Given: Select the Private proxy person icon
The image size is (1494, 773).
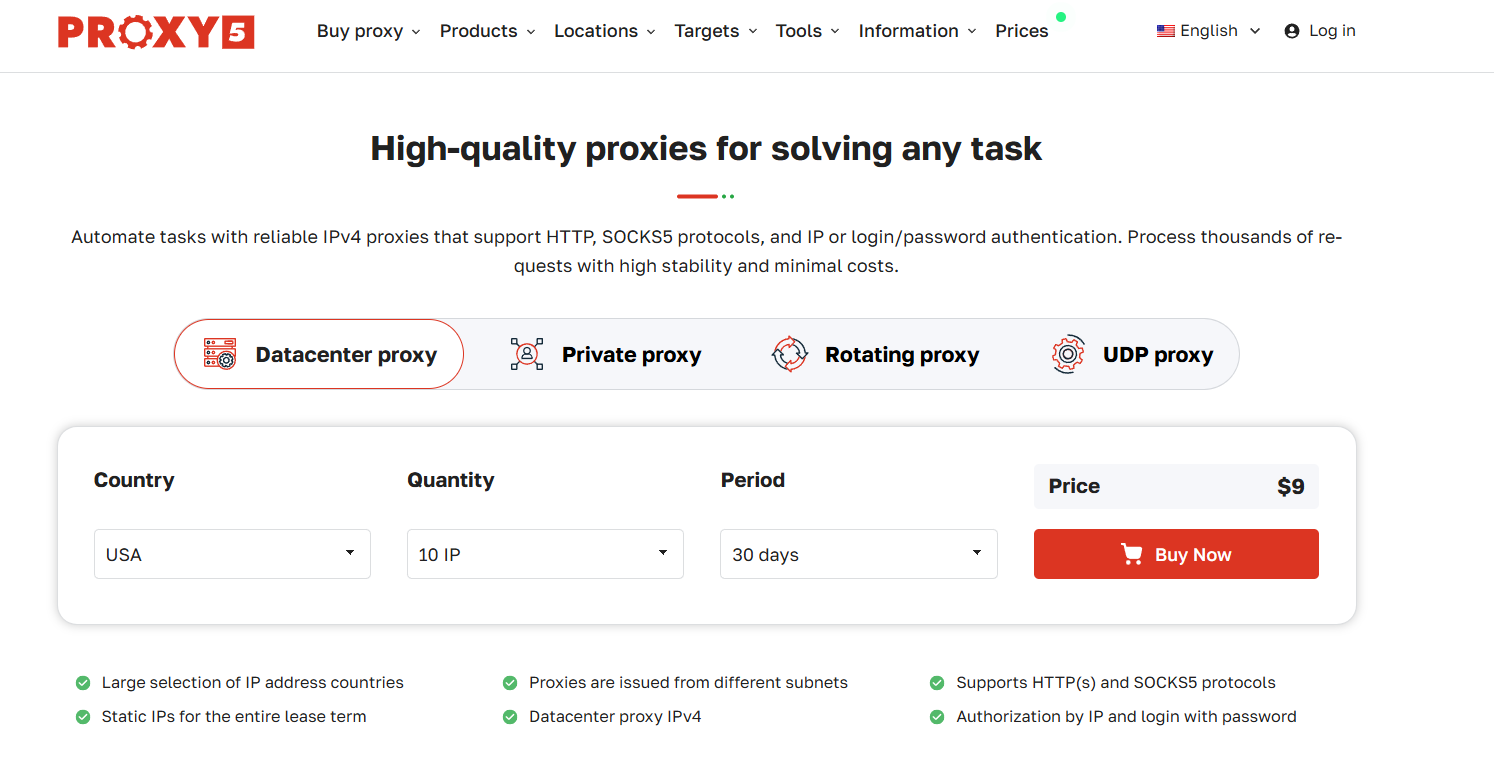Looking at the screenshot, I should [527, 354].
